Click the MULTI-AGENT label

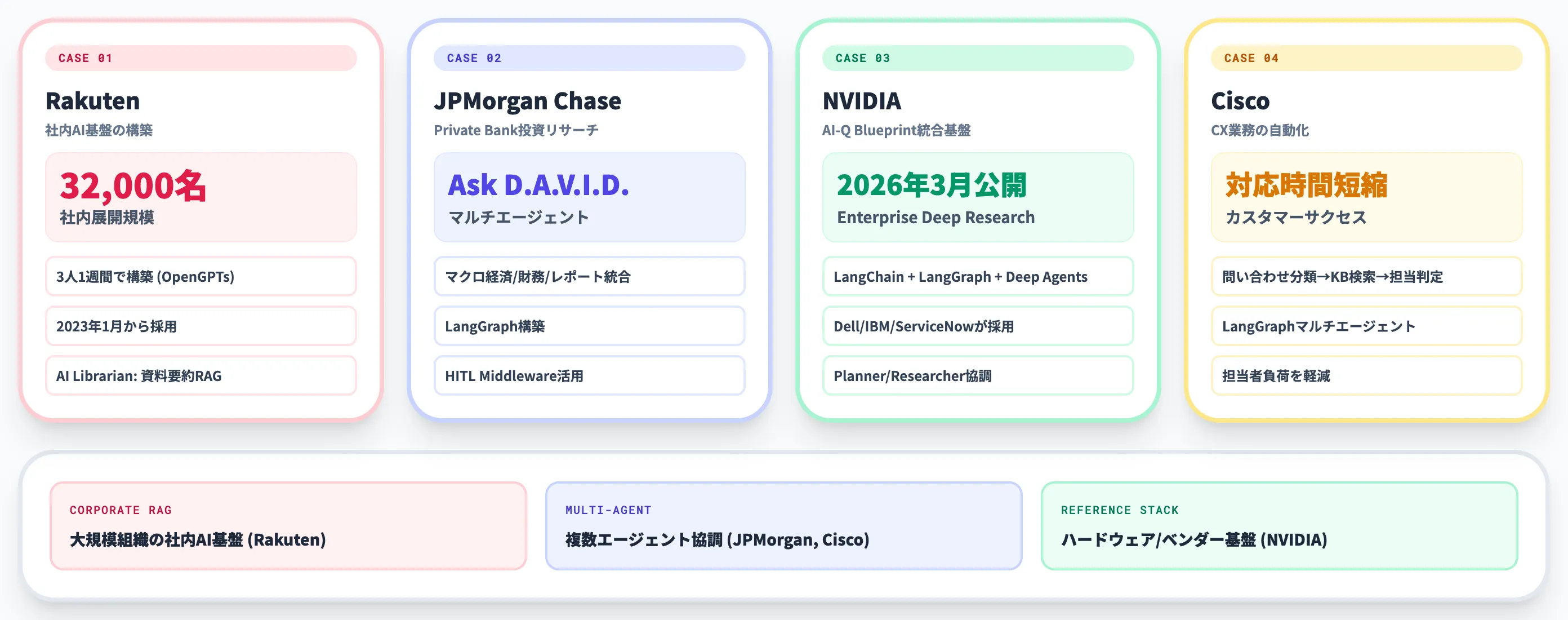coord(608,511)
